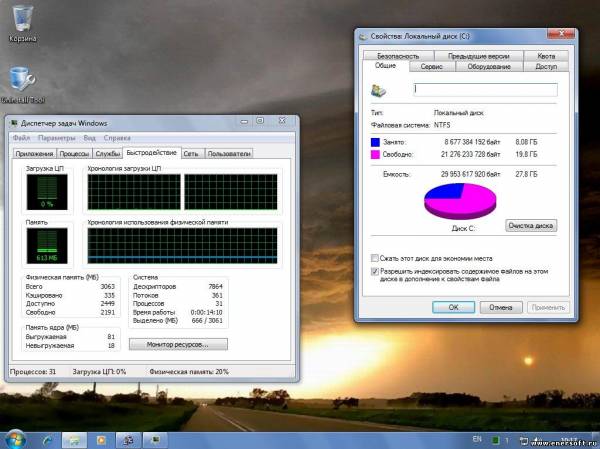Click the '29 953 617 920 байт' capacity value
This screenshot has height=449, width=600.
click(470, 174)
